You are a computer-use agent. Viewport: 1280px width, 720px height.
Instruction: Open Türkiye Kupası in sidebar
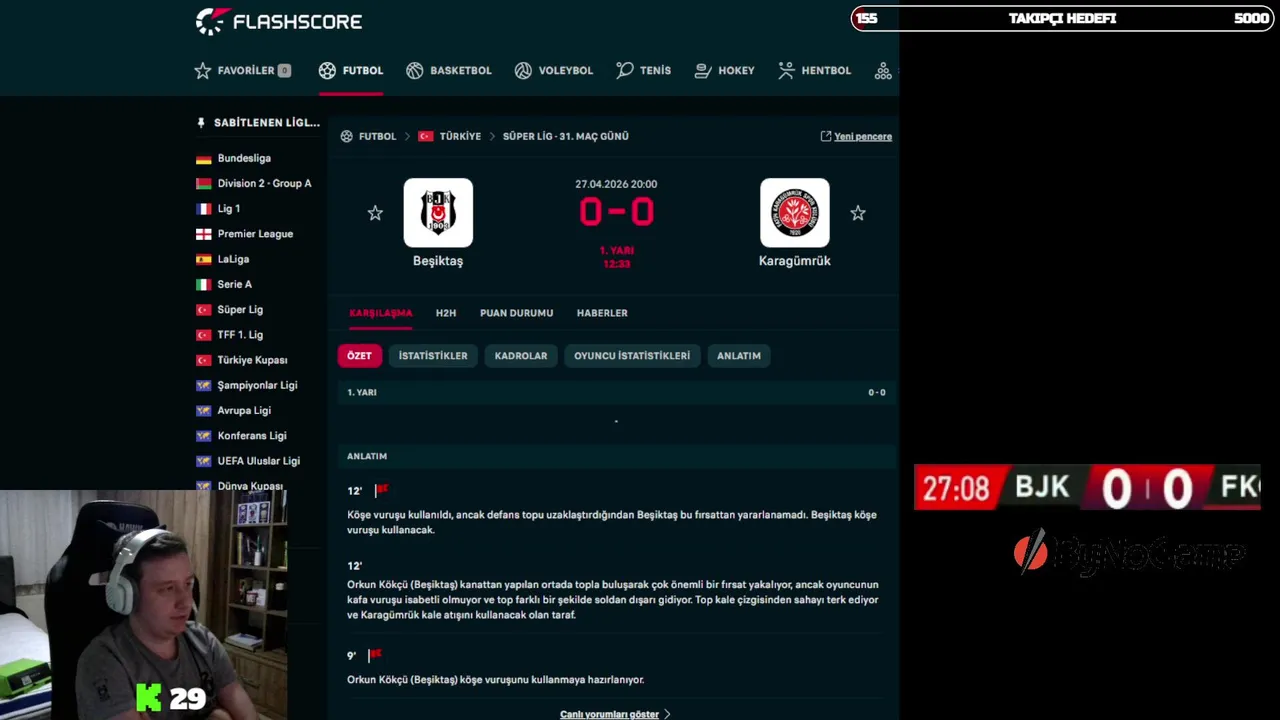pyautogui.click(x=252, y=360)
